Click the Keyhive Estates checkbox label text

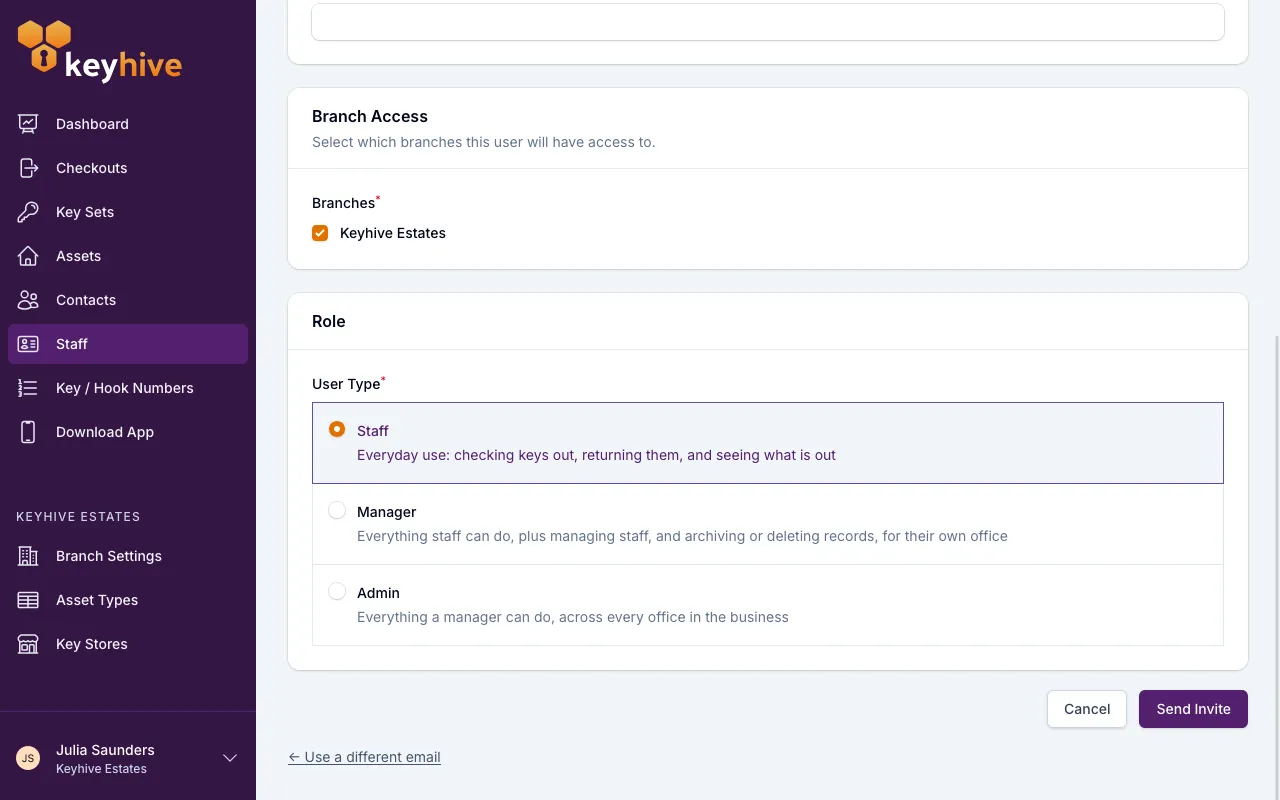pos(393,233)
